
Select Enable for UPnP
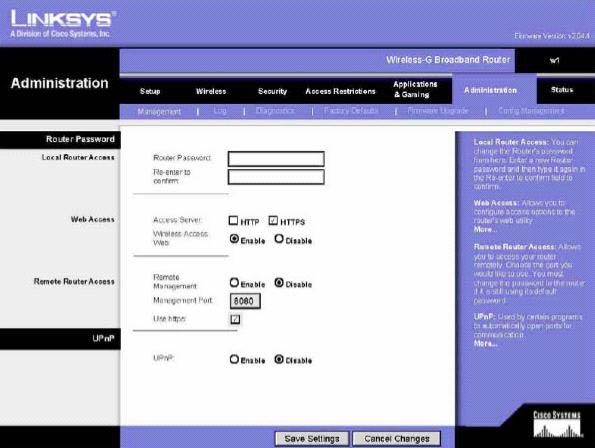[234, 359]
